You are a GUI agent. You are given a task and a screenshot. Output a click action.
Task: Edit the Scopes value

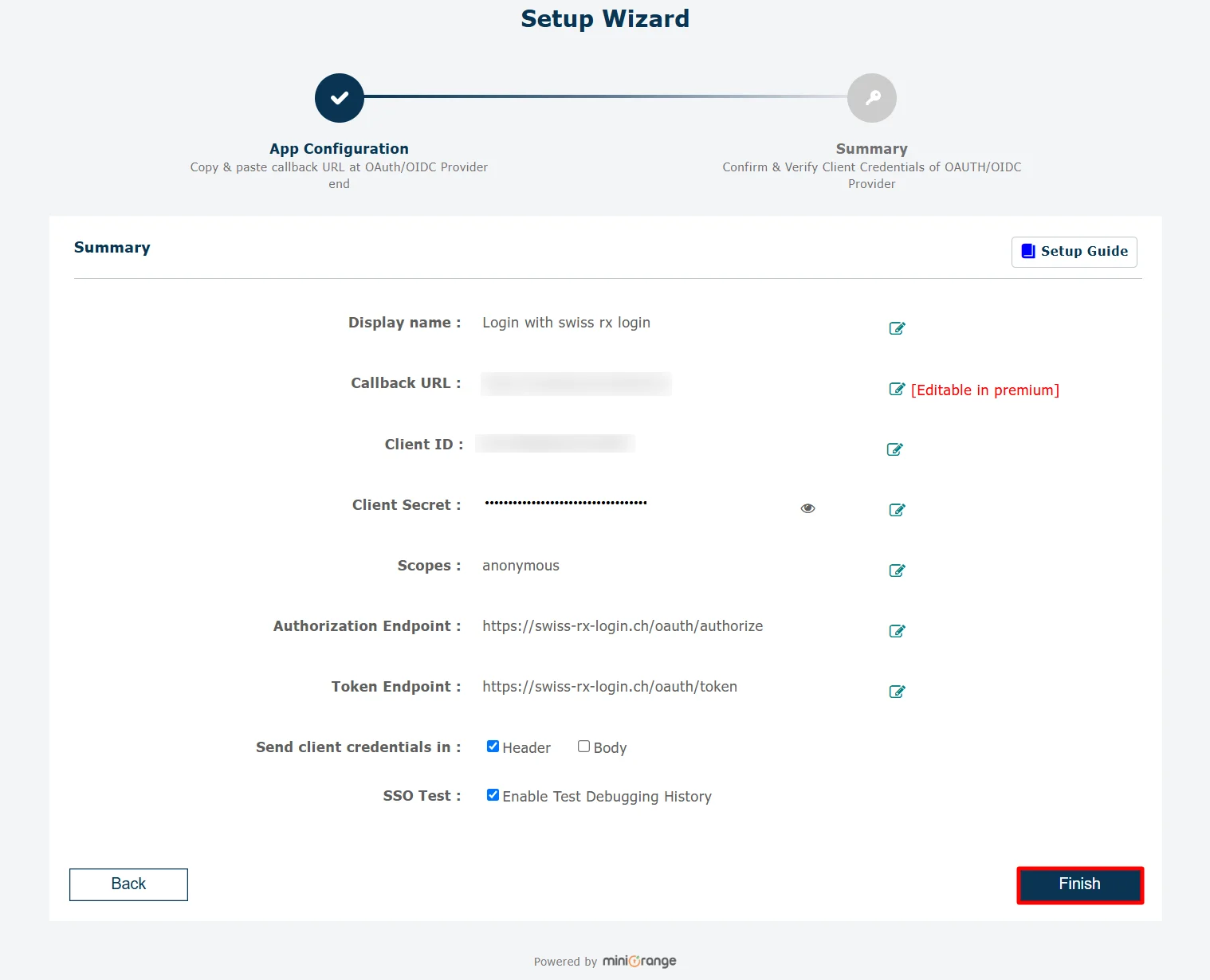897,570
